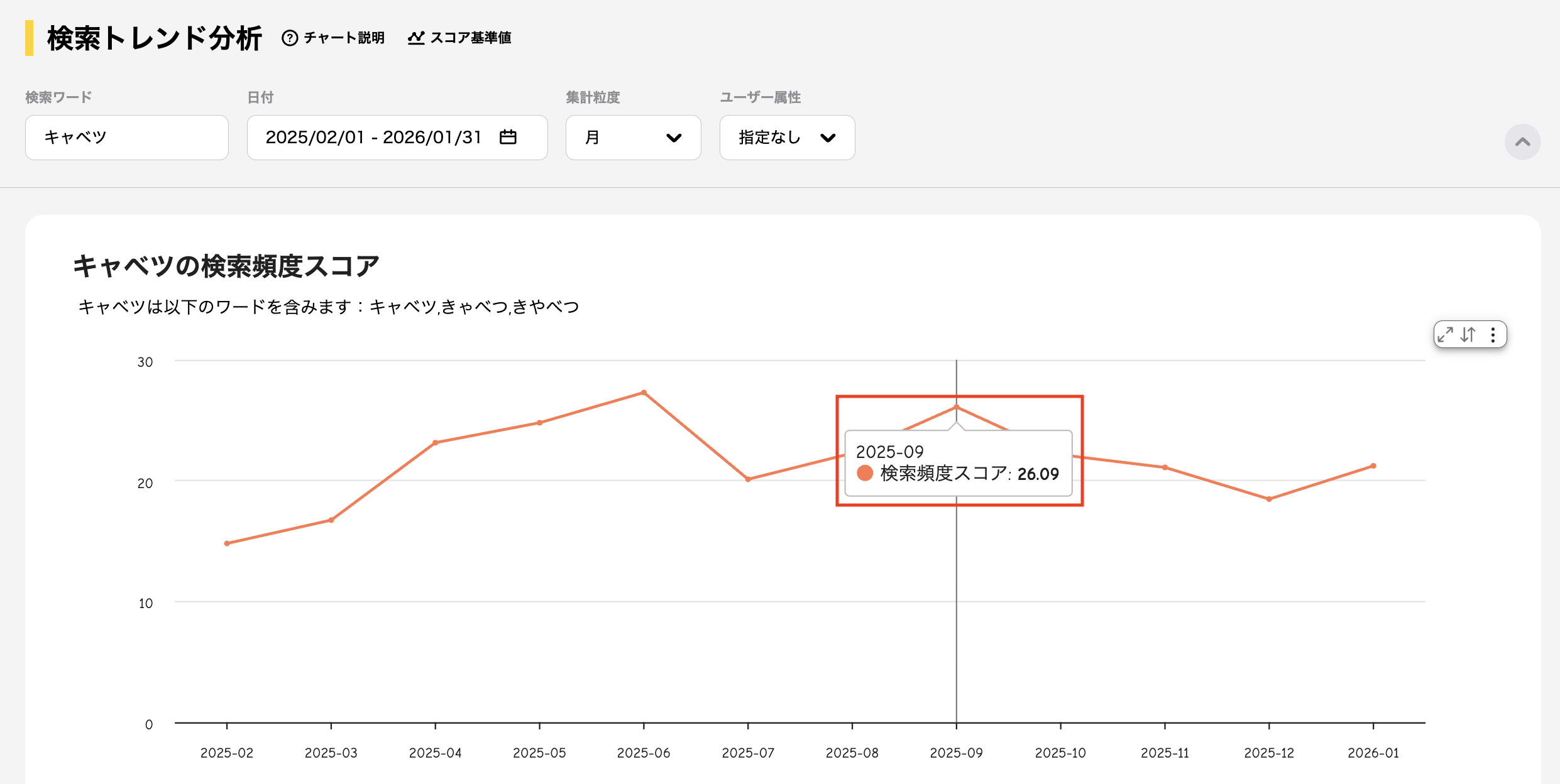This screenshot has width=1560, height=784.
Task: Click the orange 検索頻度スコア legend dot in tooltip
Action: [x=865, y=473]
